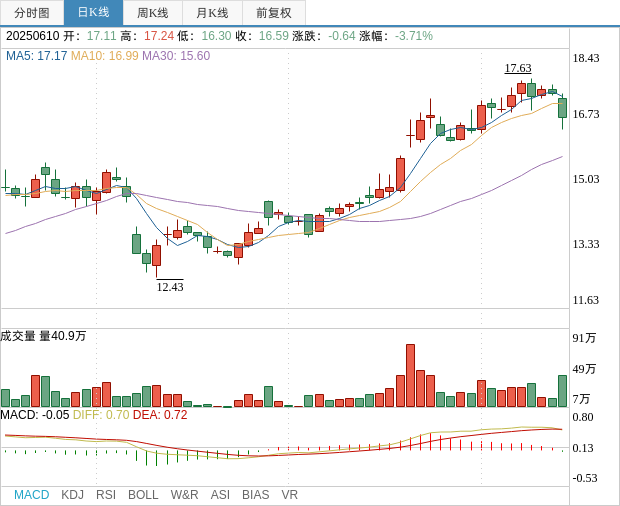
Task: Select the MACD indicator
Action: [x=31, y=495]
